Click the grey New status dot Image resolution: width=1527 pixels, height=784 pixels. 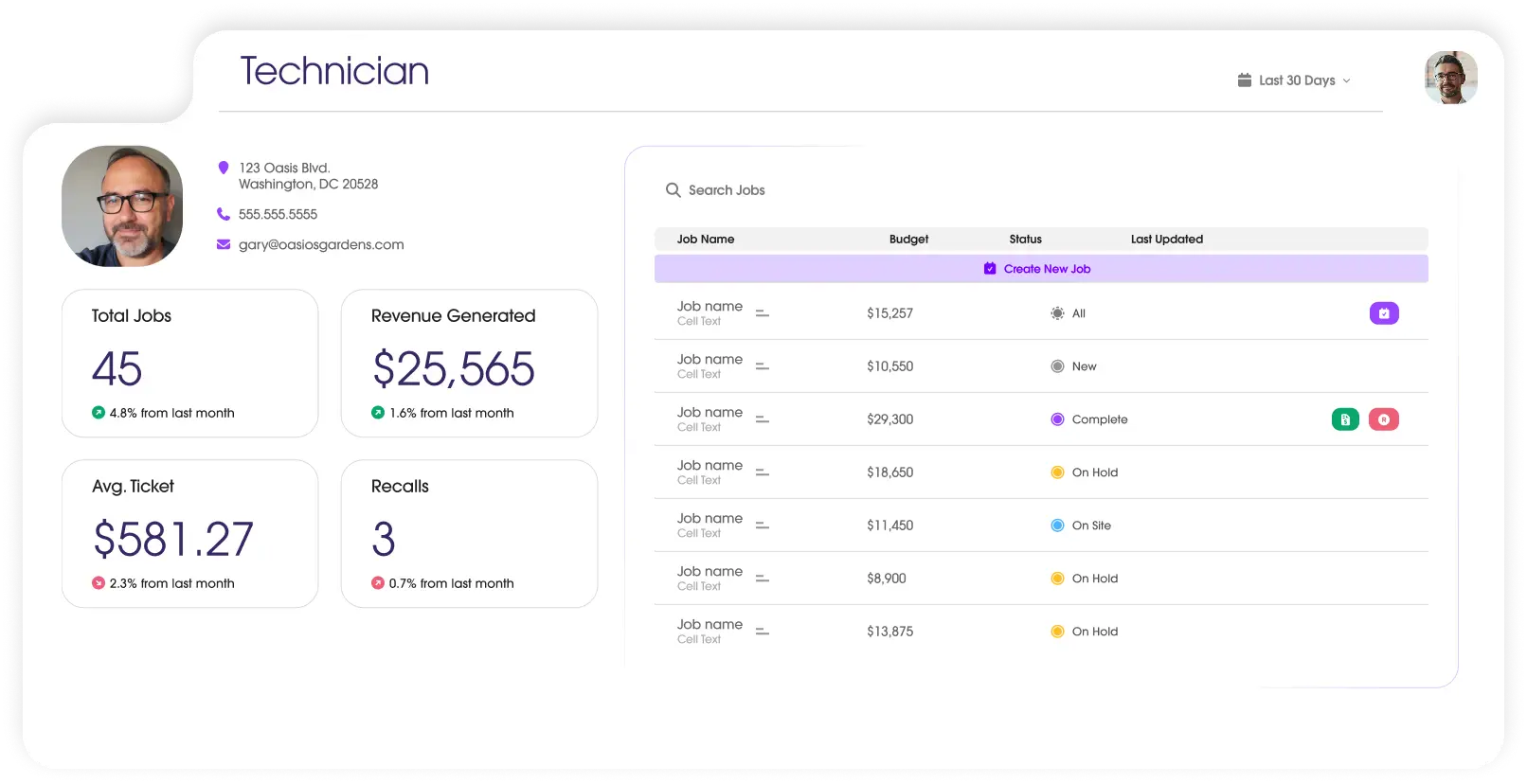[1057, 366]
